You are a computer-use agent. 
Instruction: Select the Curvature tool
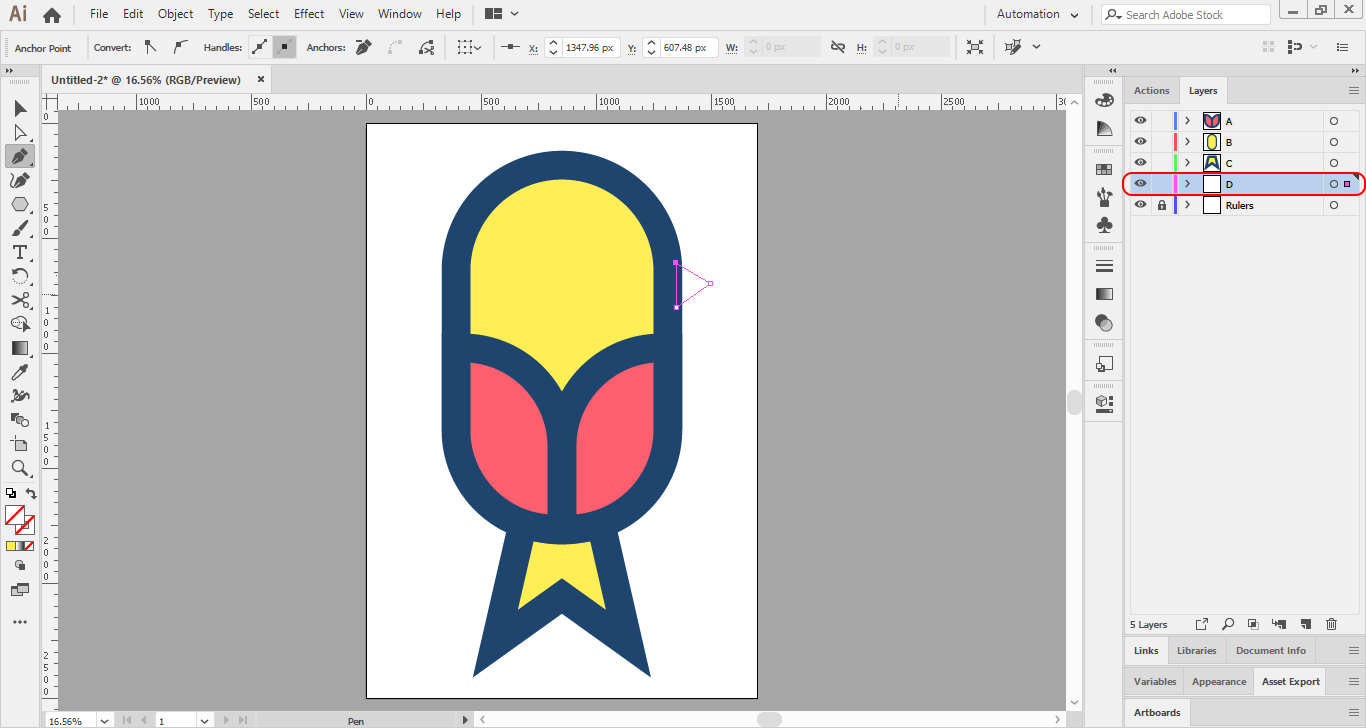point(20,180)
